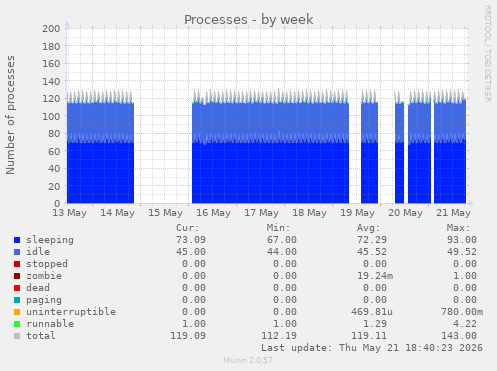Click the 'Avg:' column header
Image resolution: width=497 pixels, height=371 pixels.
point(369,228)
